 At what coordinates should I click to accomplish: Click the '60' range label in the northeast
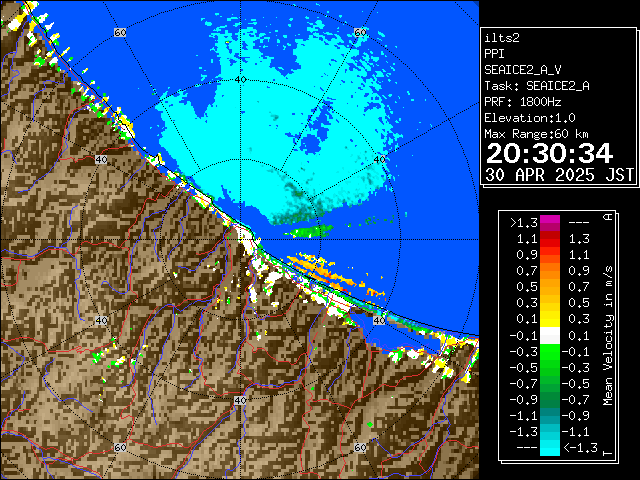click(x=360, y=32)
